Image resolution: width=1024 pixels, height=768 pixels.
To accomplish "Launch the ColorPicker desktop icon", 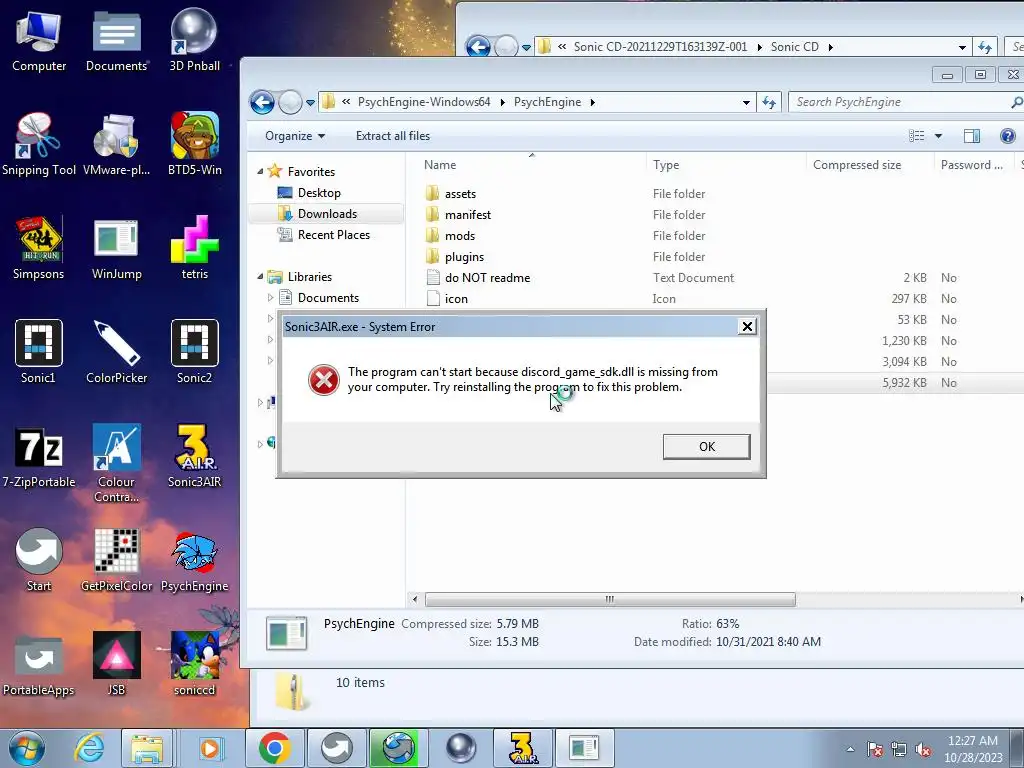I will 116,352.
